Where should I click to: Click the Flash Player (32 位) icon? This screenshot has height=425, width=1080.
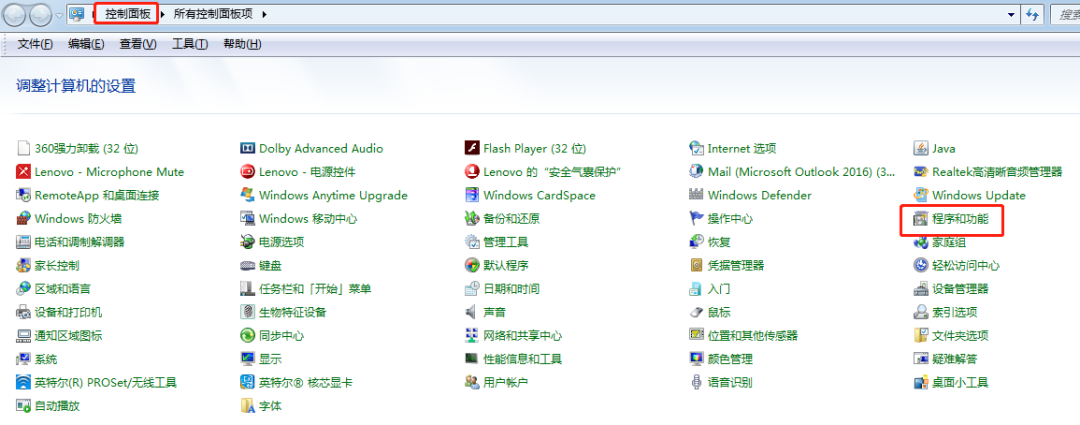click(473, 149)
